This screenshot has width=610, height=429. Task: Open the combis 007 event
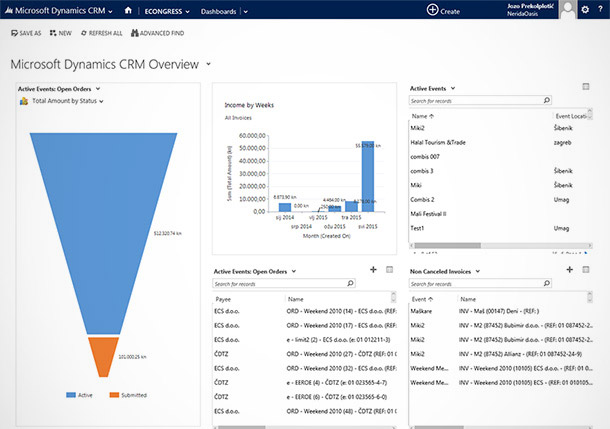[425, 157]
